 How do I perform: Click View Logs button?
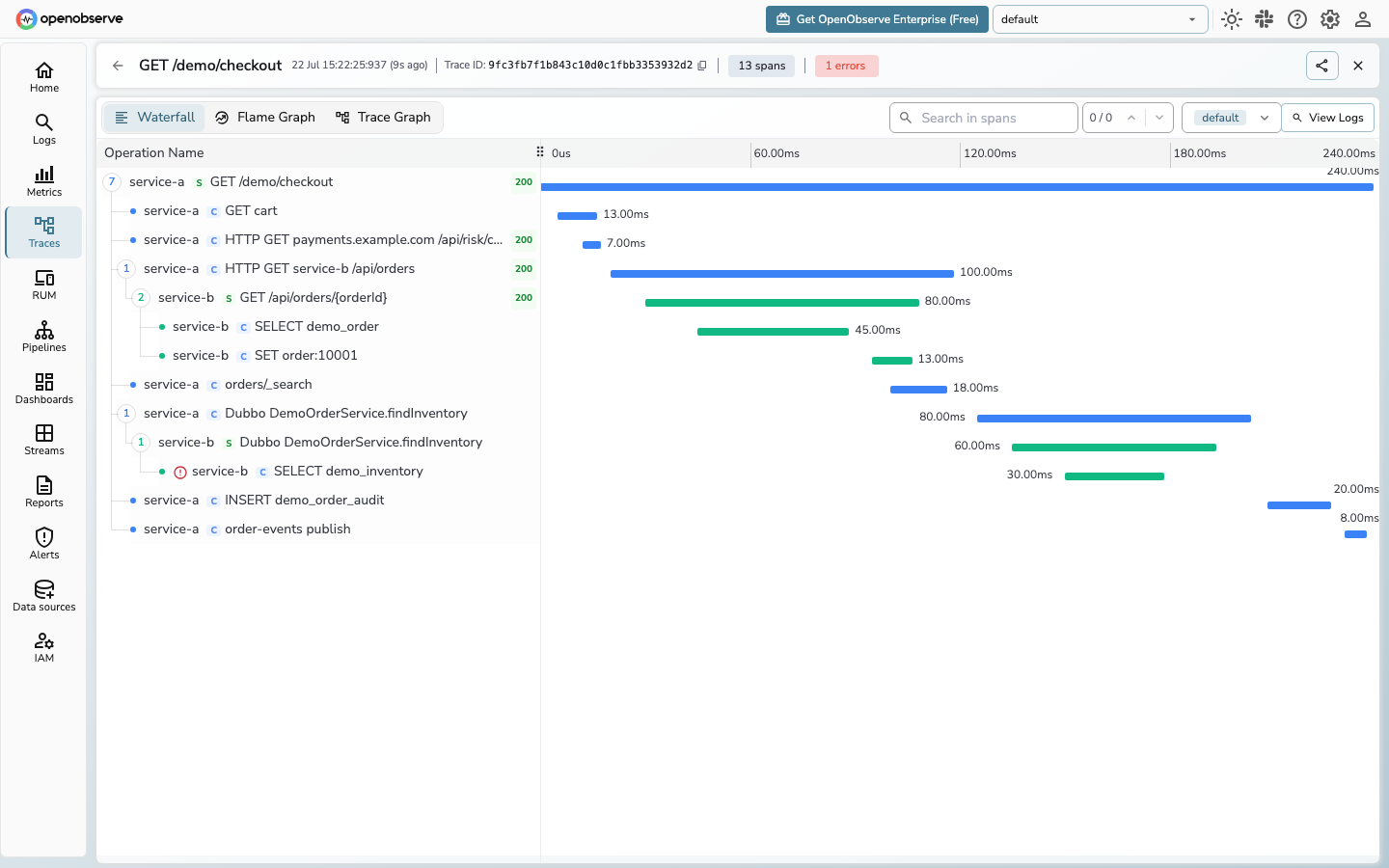1327,118
